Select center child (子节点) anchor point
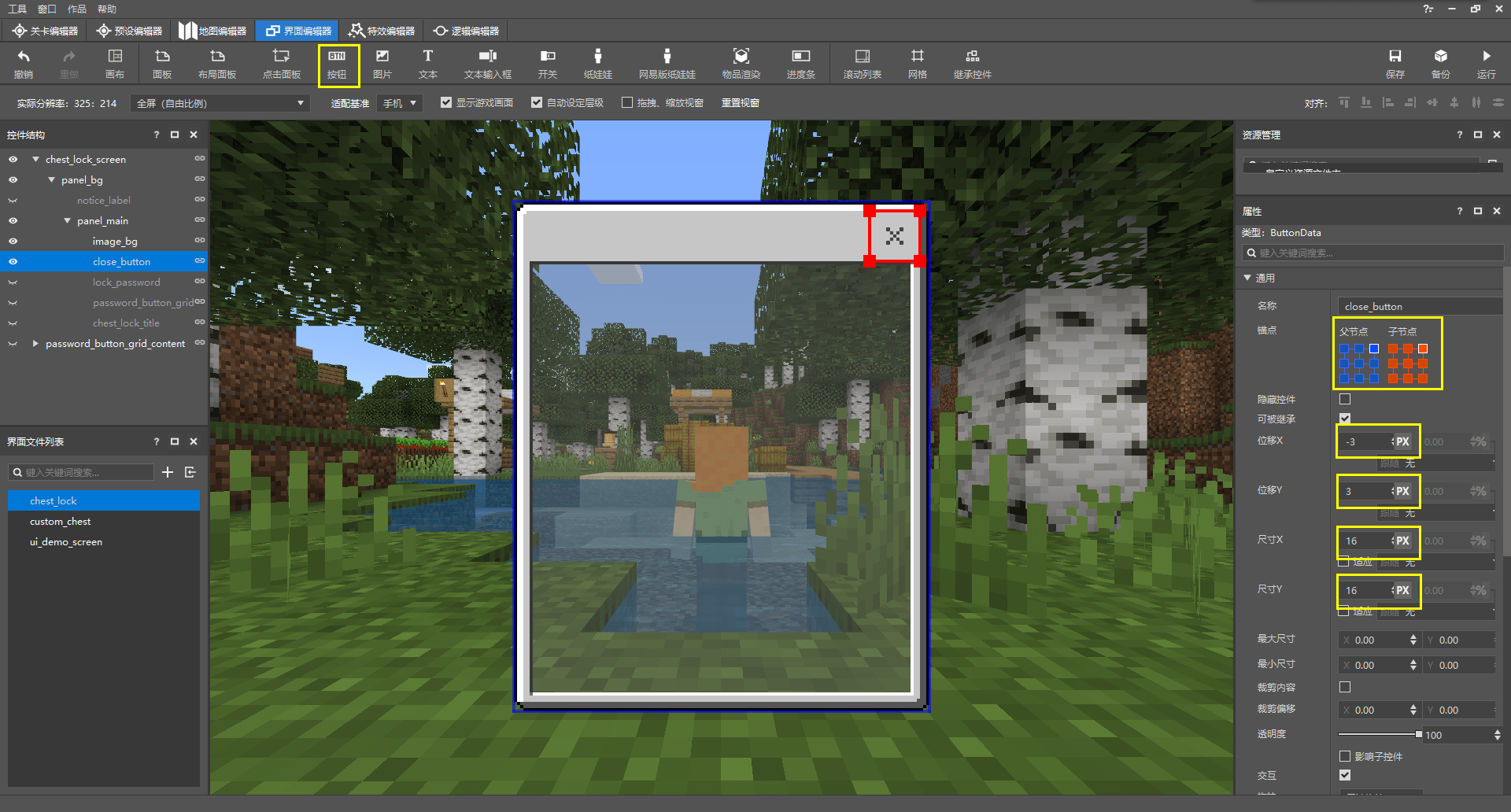The image size is (1511, 812). click(1408, 364)
